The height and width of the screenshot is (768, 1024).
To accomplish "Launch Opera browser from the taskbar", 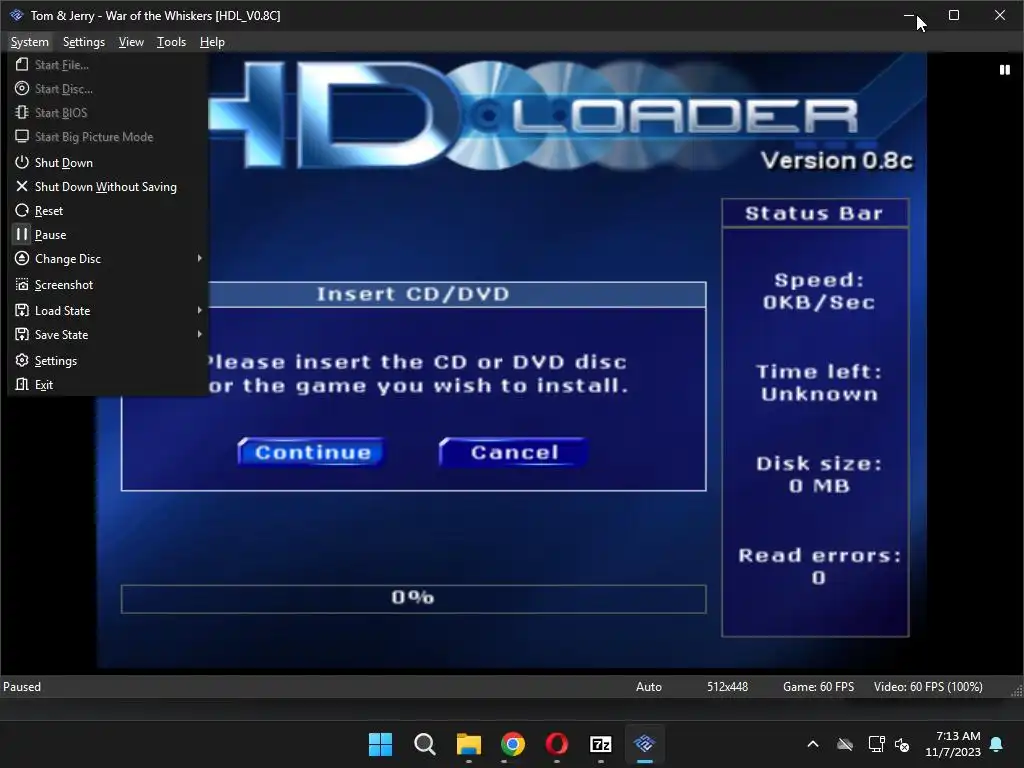I will [x=556, y=744].
